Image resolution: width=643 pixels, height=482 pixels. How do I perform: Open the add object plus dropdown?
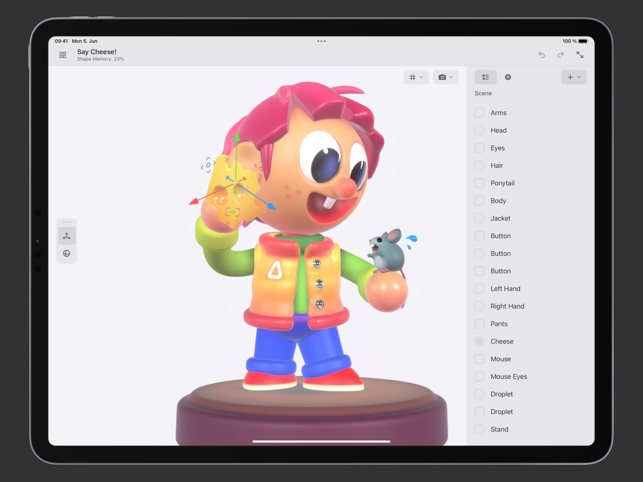coord(573,77)
